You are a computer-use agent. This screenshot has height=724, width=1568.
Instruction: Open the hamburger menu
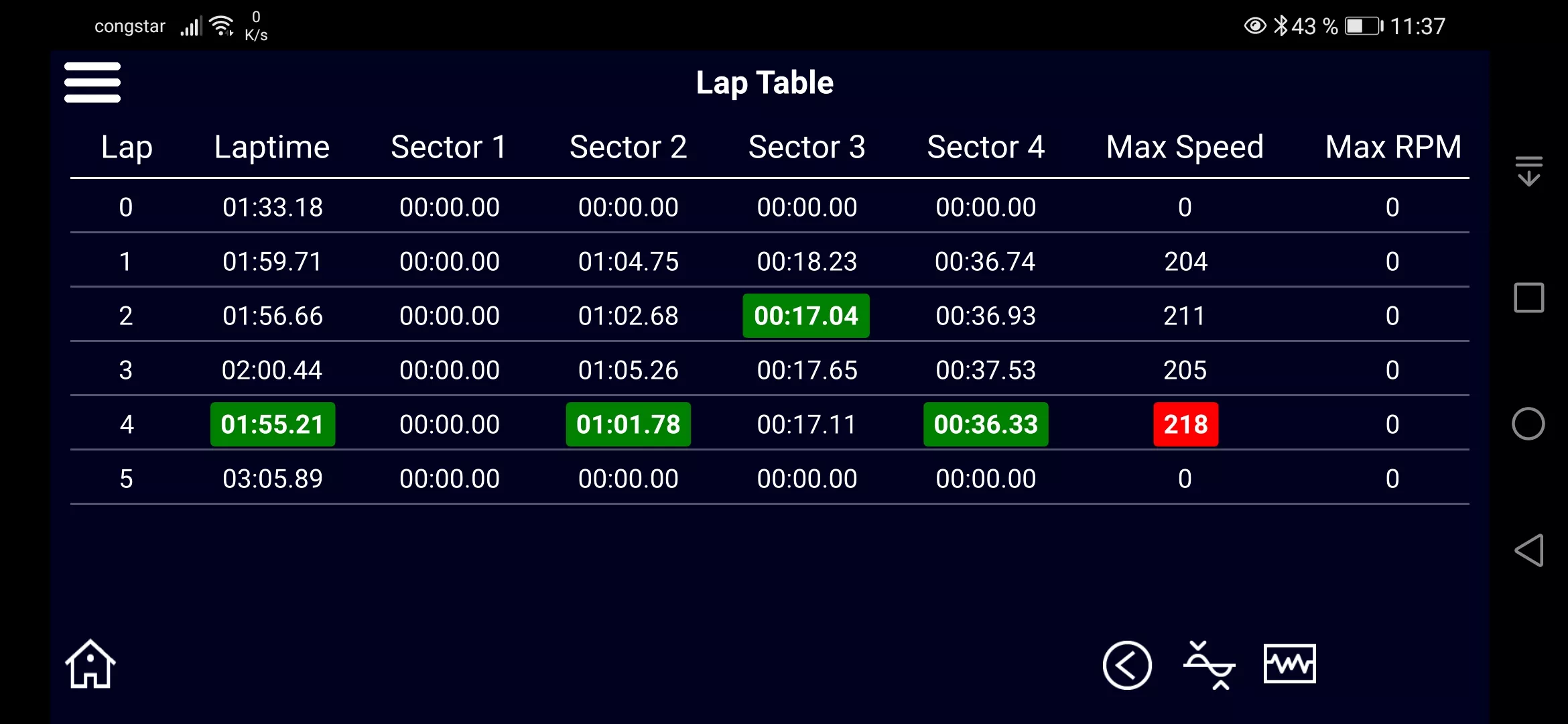(92, 82)
